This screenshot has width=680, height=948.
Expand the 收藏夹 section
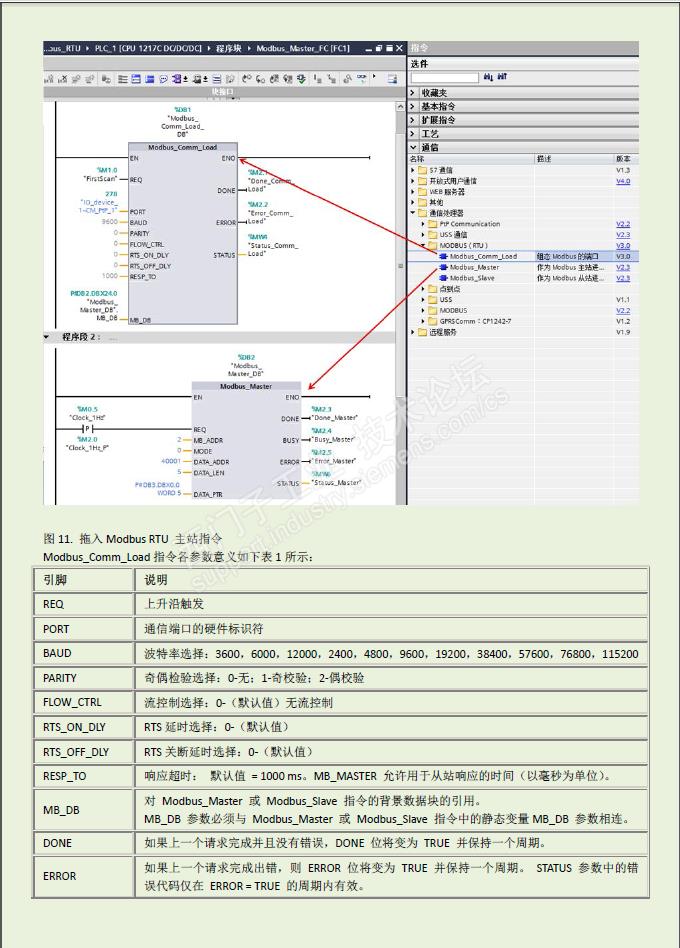tap(413, 93)
